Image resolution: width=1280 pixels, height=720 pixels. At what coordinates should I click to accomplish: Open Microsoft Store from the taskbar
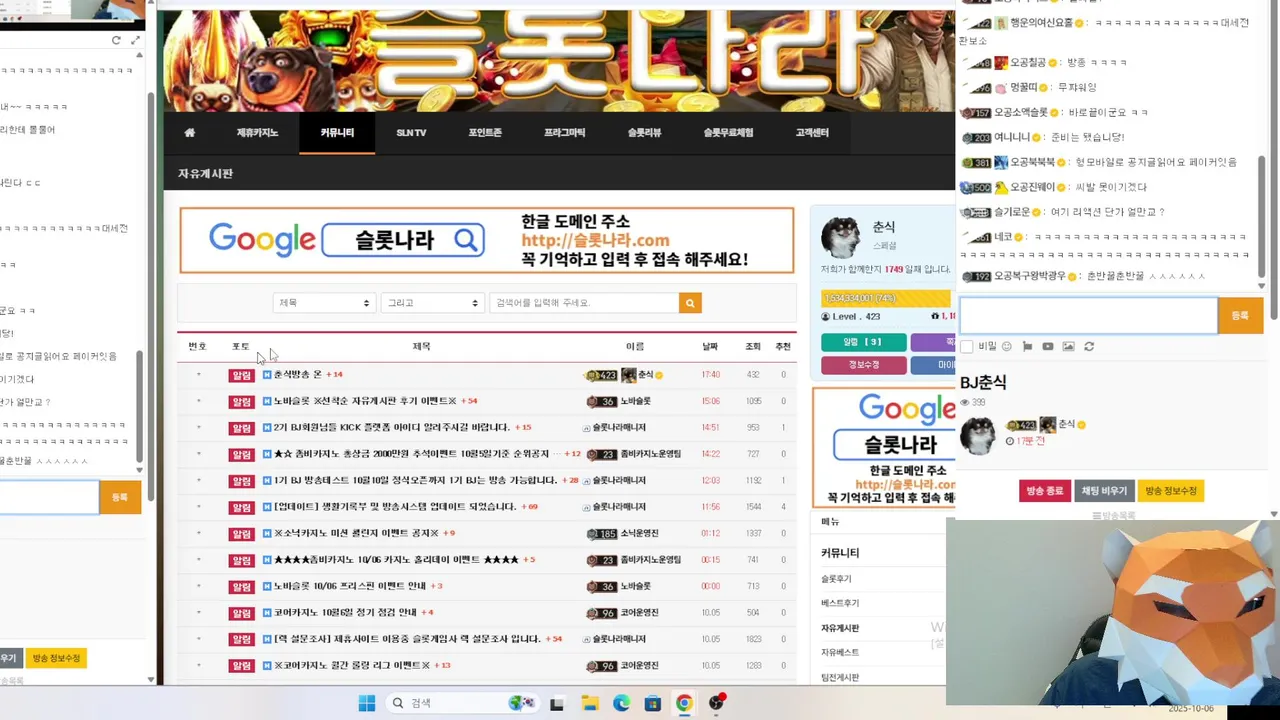pos(652,703)
